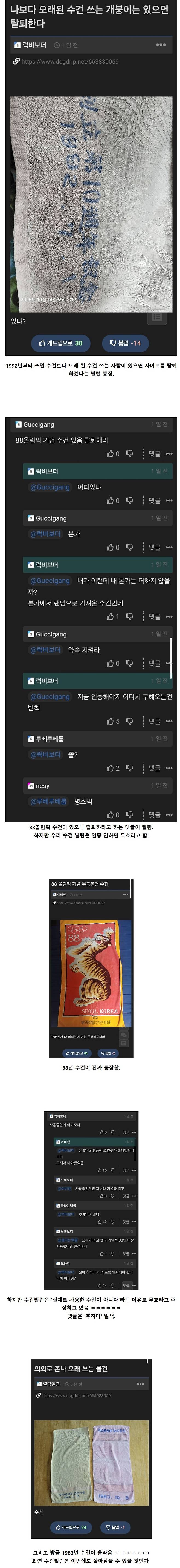The height and width of the screenshot is (1568, 180).
Task: Click the list view icon under the towel photo
Action: pos(157,317)
